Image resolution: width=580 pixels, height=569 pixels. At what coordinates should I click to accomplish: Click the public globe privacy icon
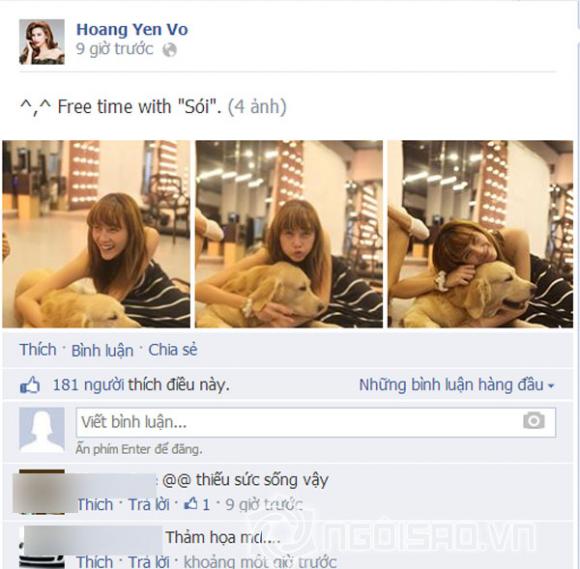169,50
